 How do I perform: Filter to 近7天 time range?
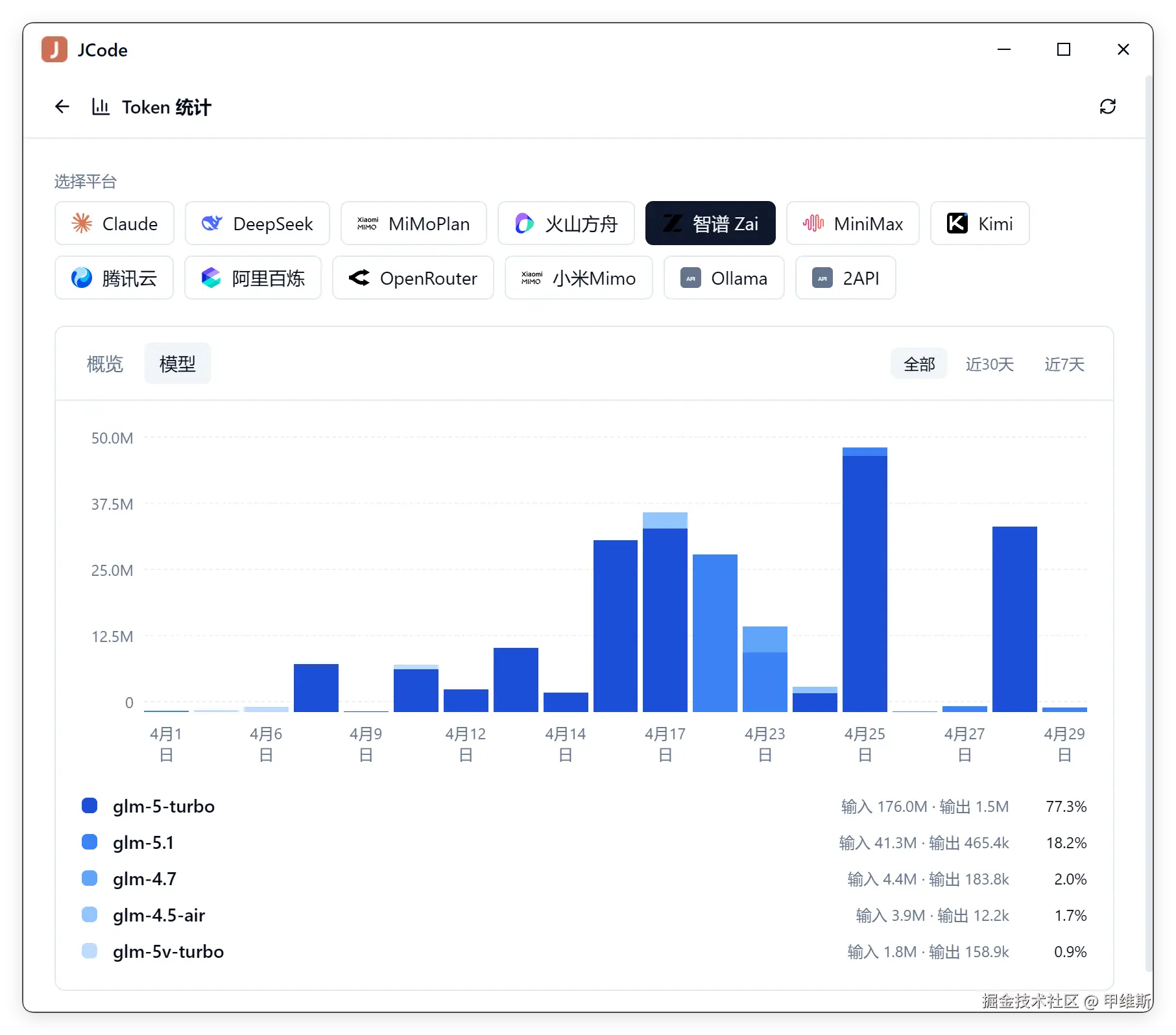[x=1064, y=364]
